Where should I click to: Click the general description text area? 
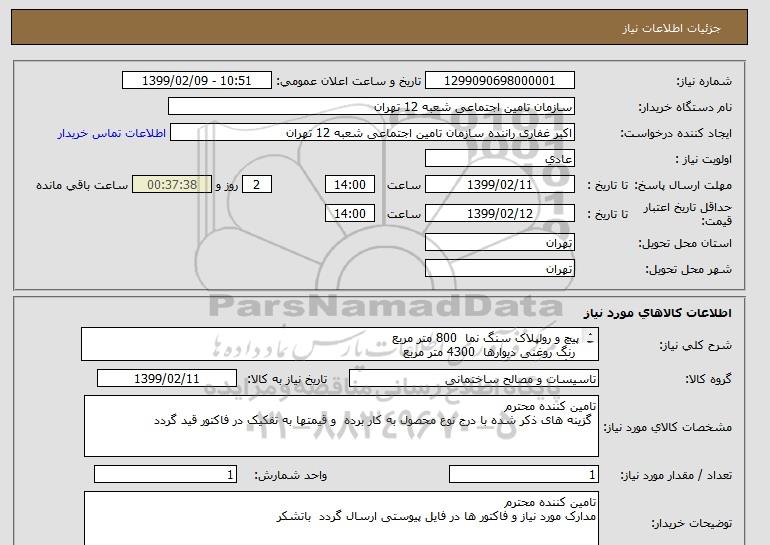340,344
